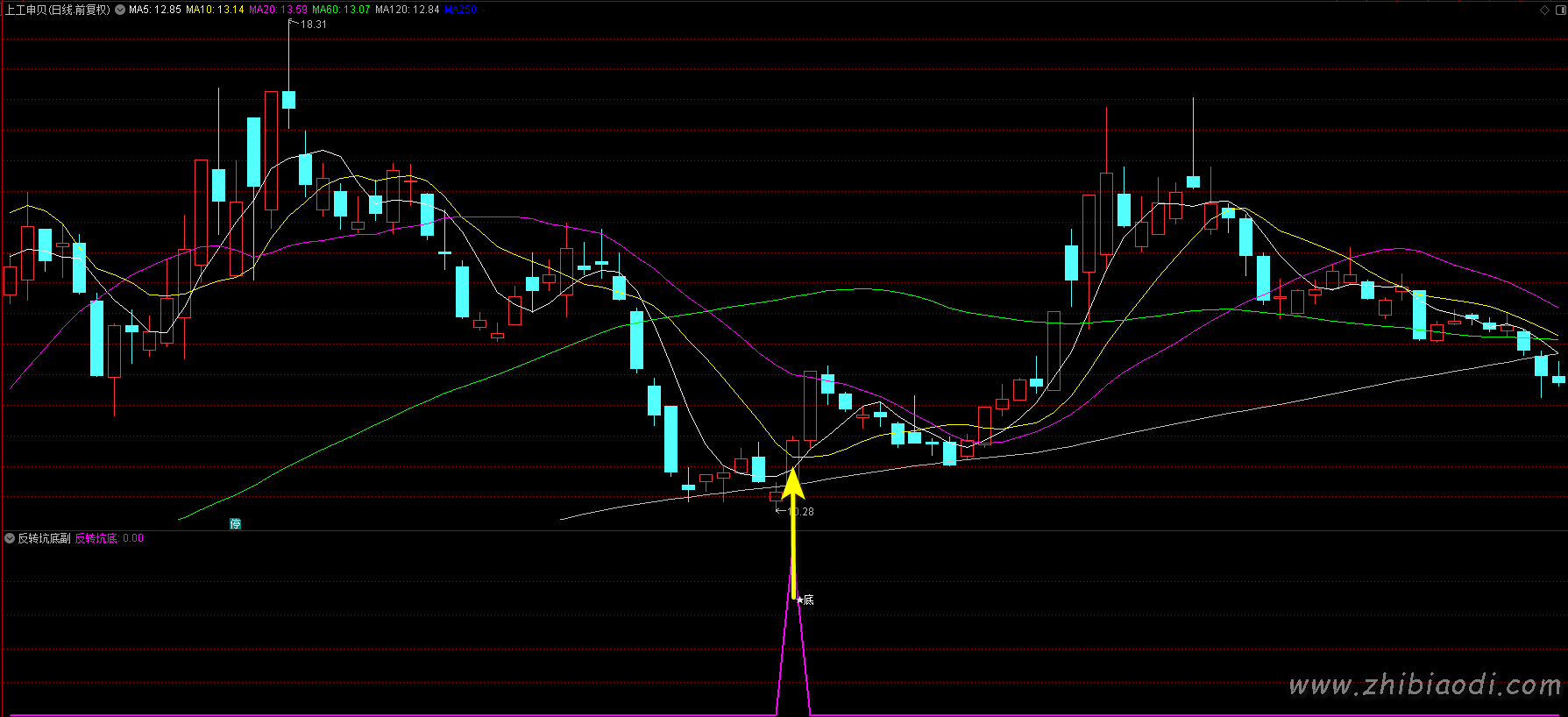Click the 18.31 high price marker
The width and height of the screenshot is (1568, 717).
[313, 25]
